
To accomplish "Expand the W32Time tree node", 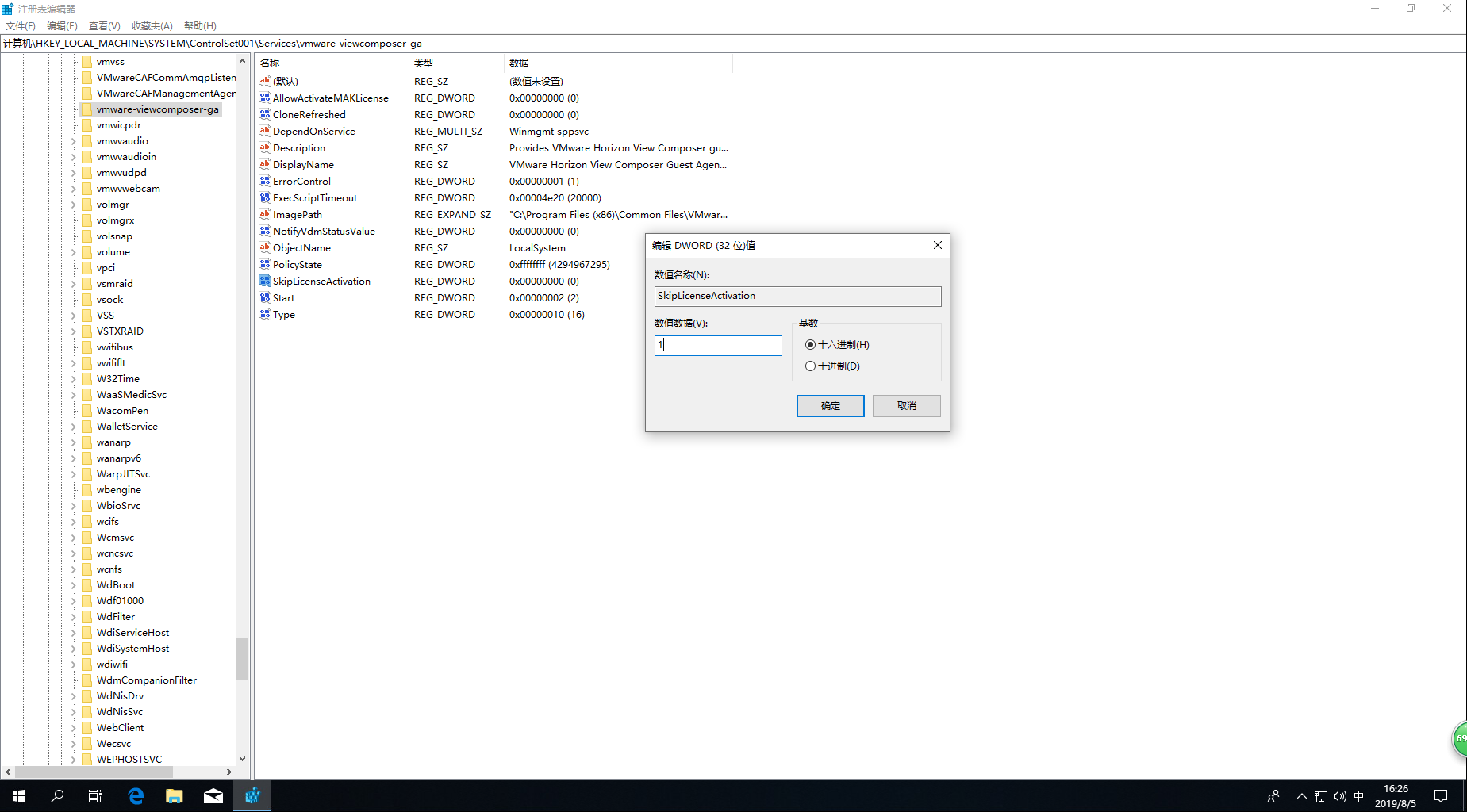I will [x=74, y=379].
